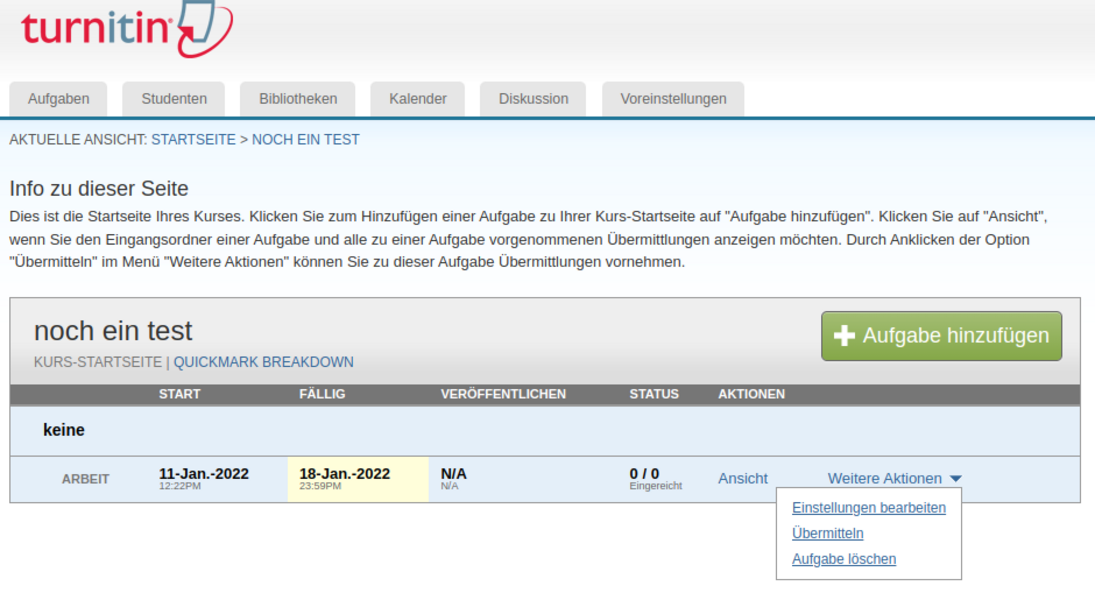Choose Aufgabe löschen from the menu

[843, 560]
